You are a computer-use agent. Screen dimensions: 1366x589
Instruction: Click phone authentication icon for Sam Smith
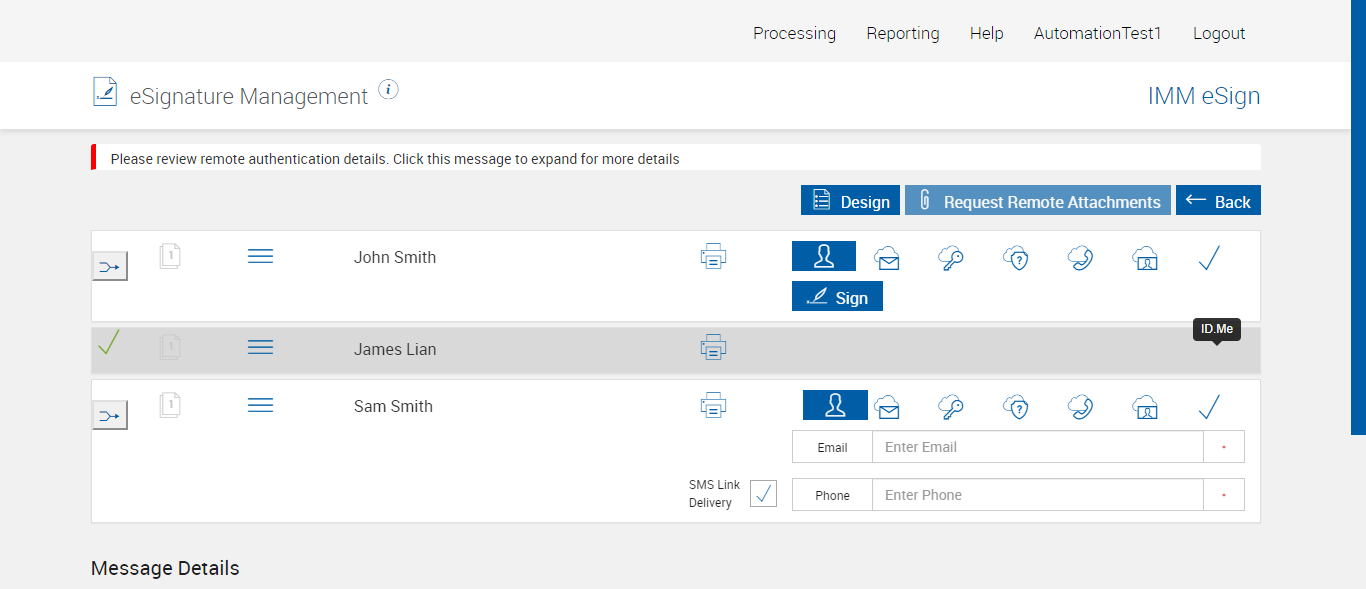click(1080, 407)
